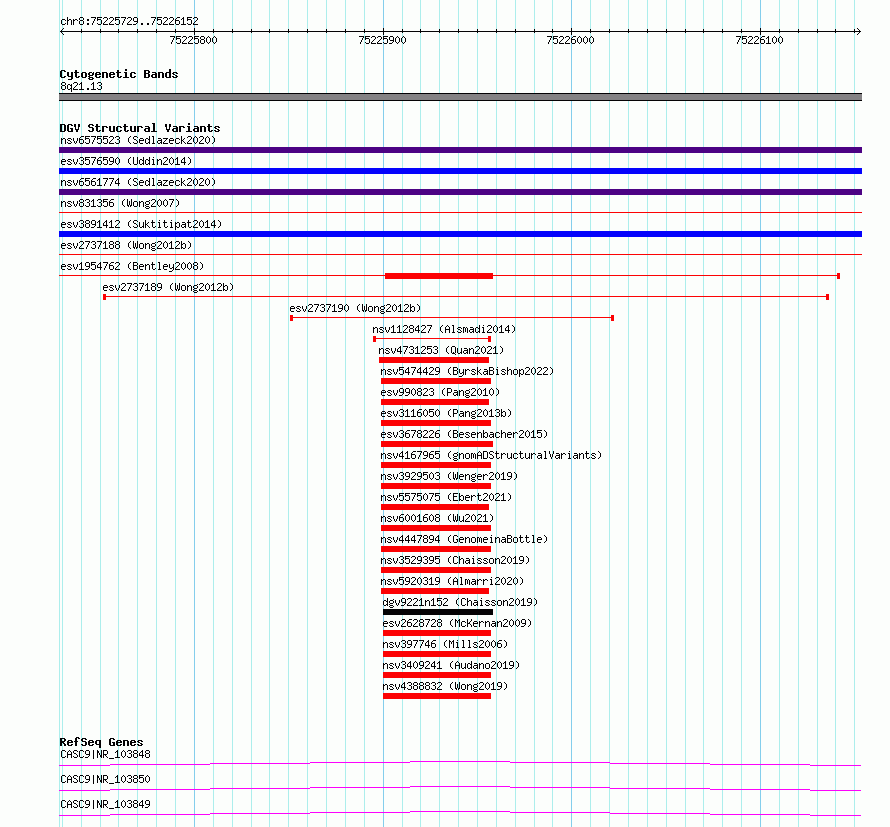Click the blue bar under esv3891412

[460, 234]
